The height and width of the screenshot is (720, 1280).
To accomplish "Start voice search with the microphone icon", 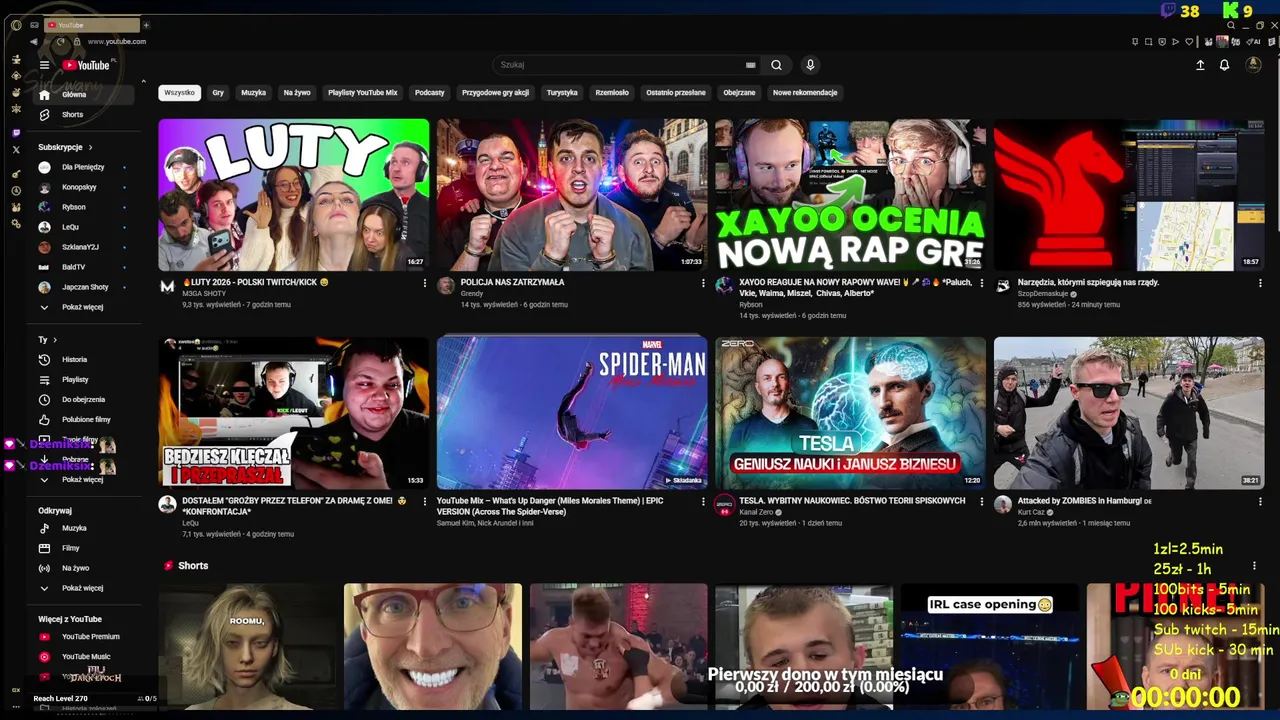I will click(x=810, y=65).
